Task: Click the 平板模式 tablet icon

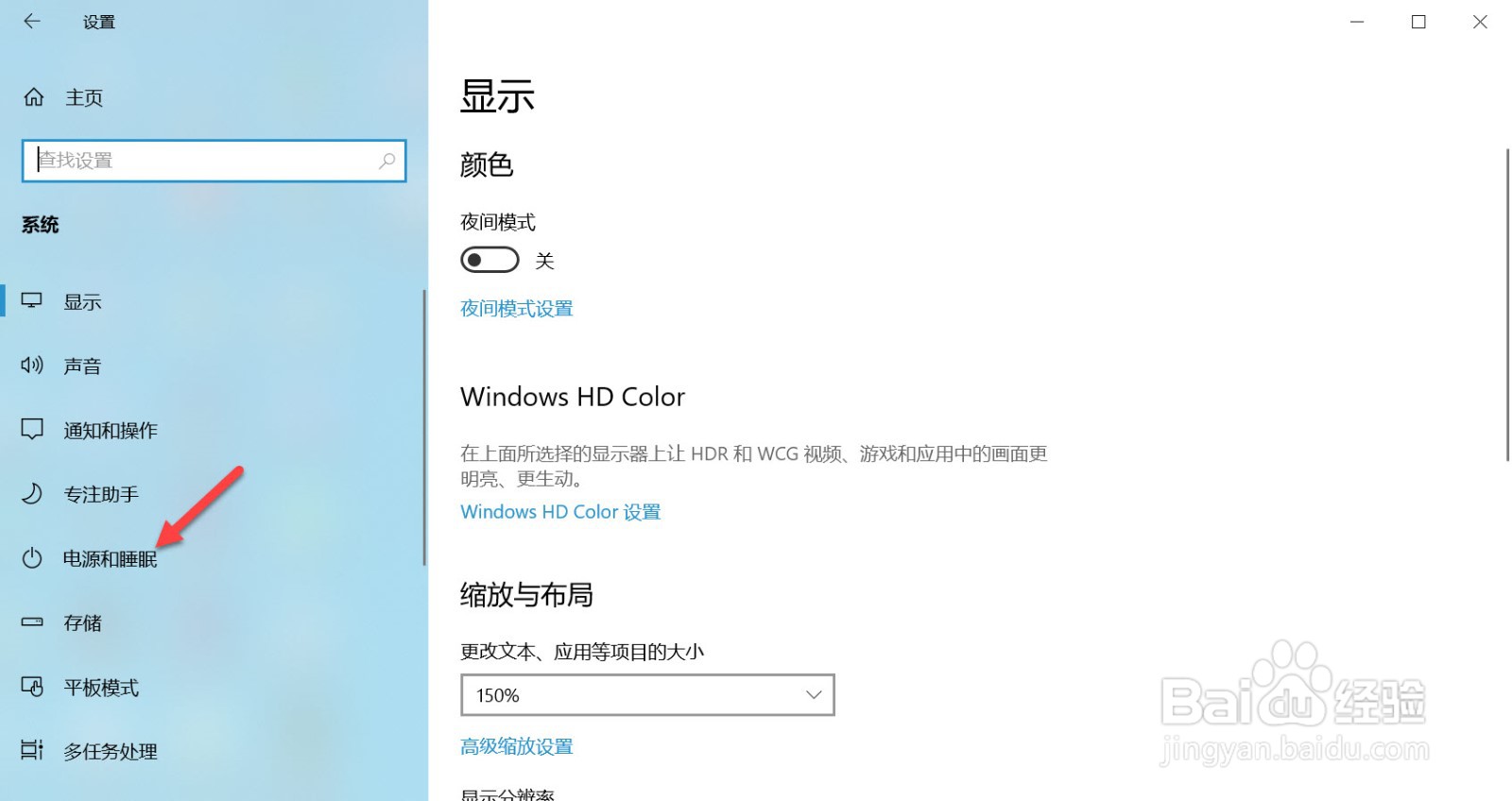Action: (x=32, y=687)
